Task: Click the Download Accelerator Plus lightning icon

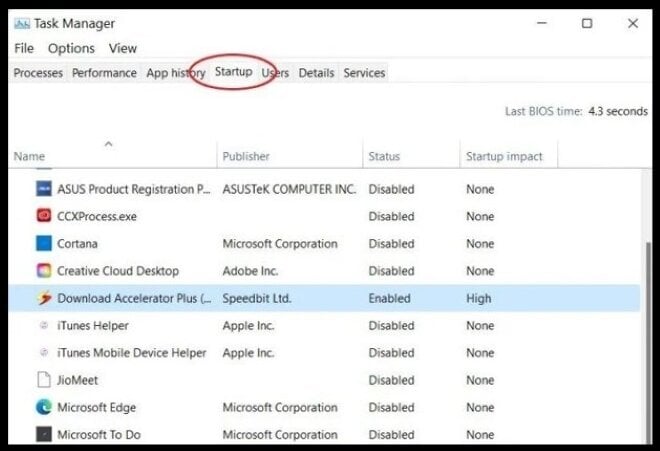Action: click(44, 298)
